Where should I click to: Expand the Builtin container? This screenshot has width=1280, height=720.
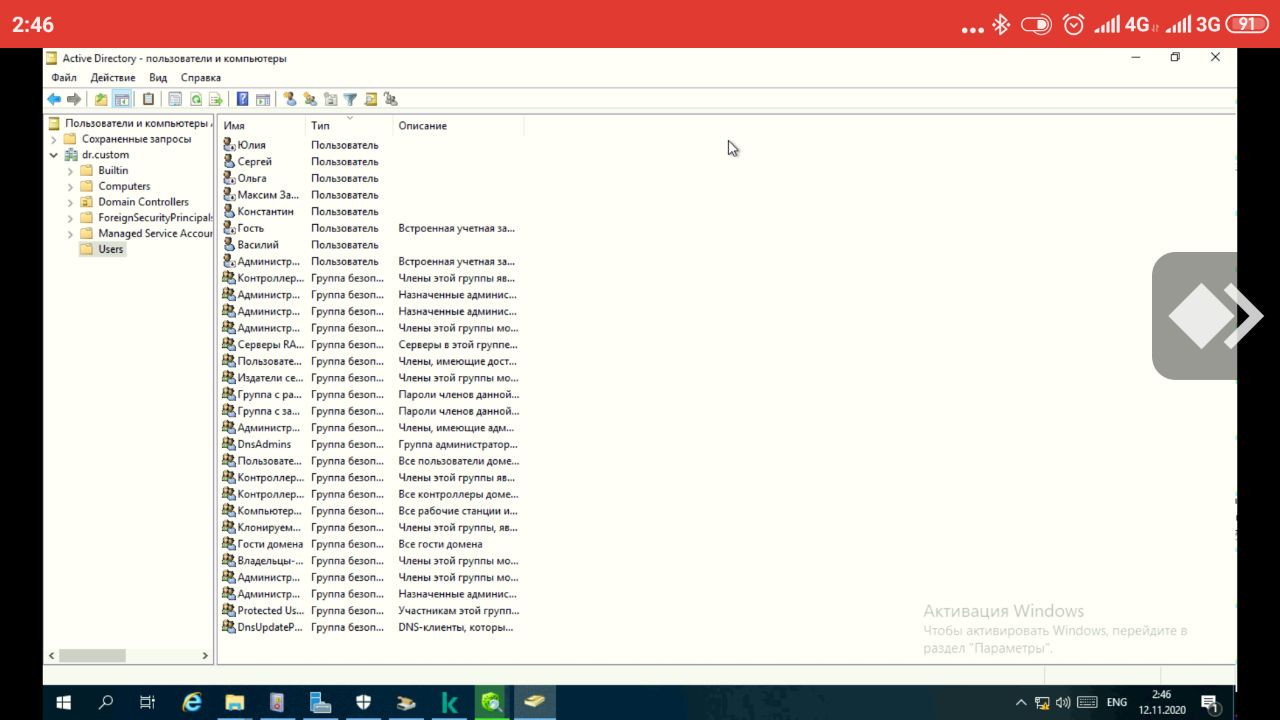(70, 171)
